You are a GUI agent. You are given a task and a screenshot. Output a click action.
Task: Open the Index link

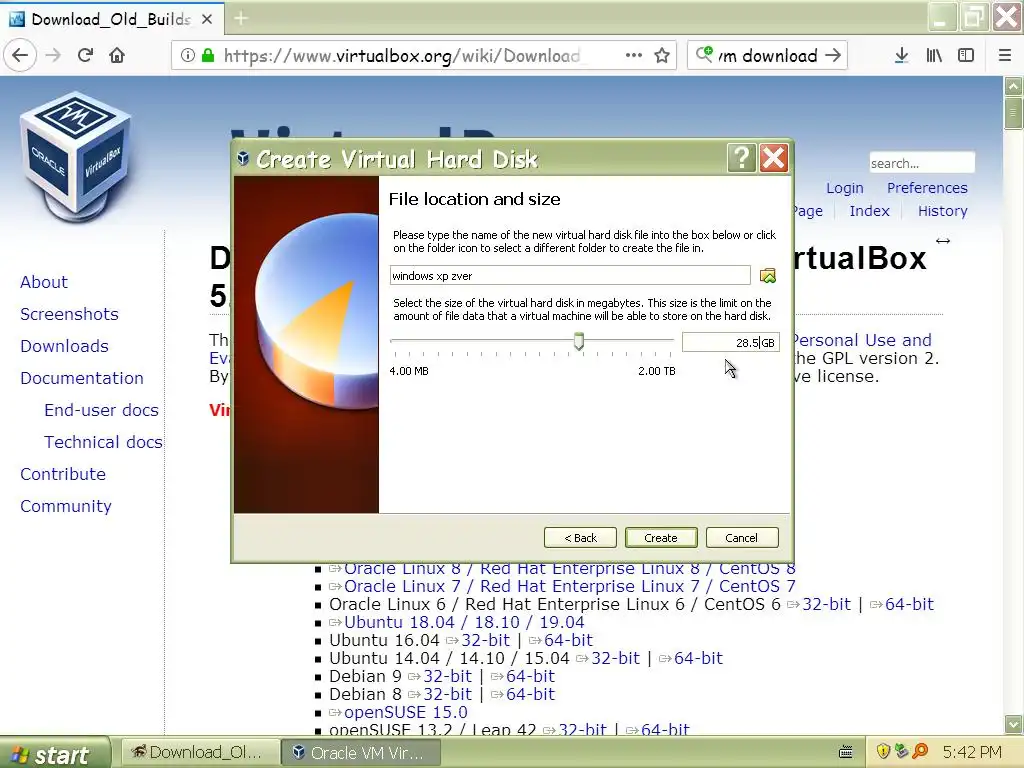pyautogui.click(x=869, y=211)
